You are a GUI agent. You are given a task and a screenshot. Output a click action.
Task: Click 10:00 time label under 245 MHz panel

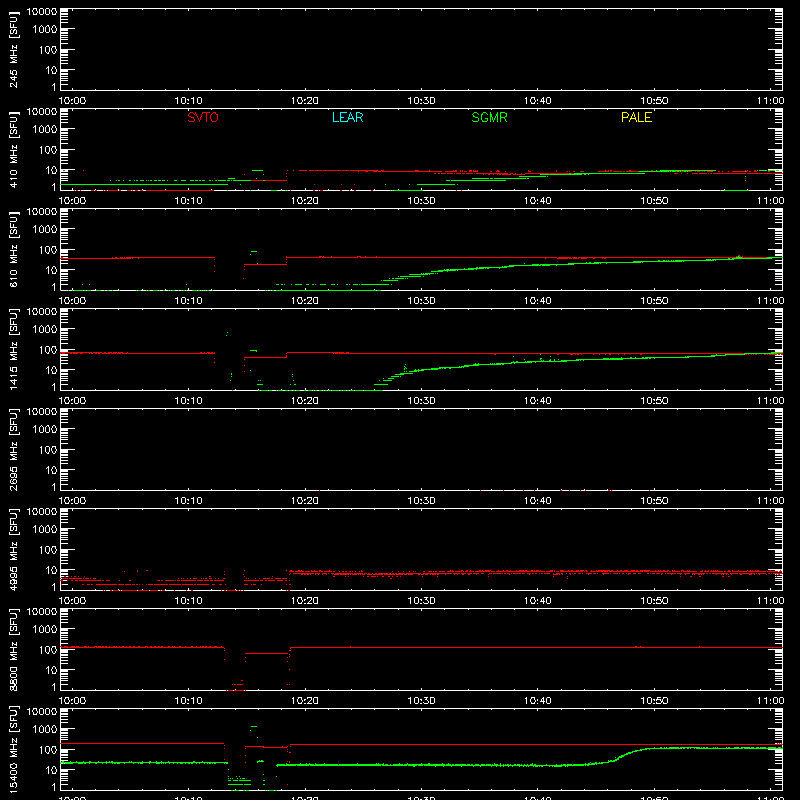click(72, 101)
